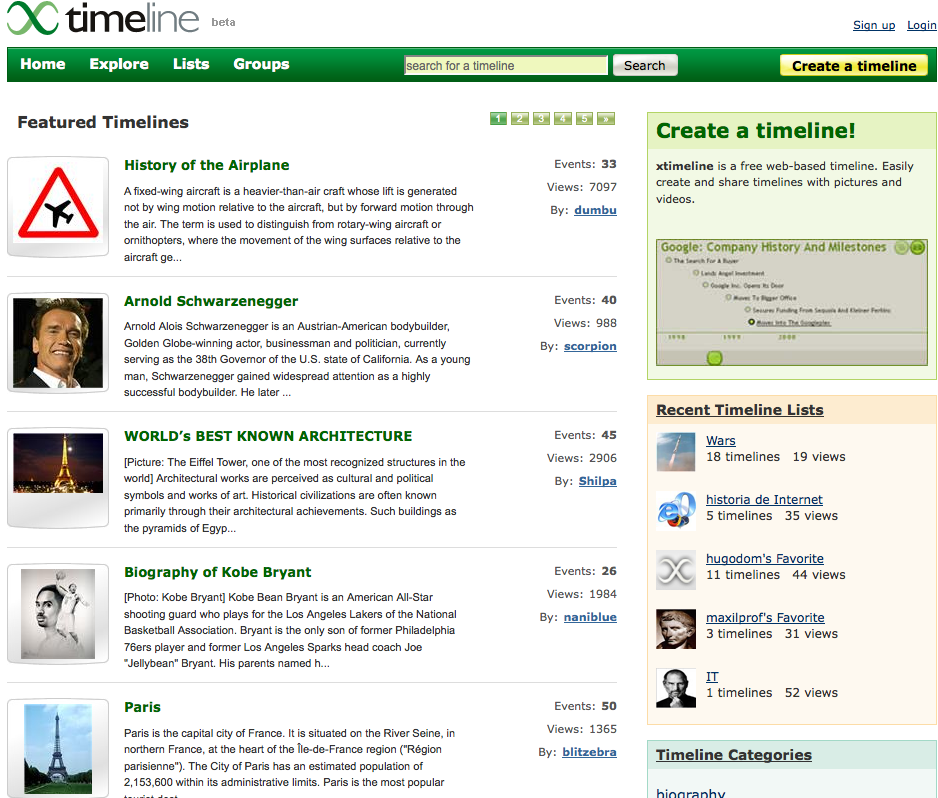Click the yellow Create a timeline button
Image resolution: width=938 pixels, height=798 pixels.
click(854, 66)
